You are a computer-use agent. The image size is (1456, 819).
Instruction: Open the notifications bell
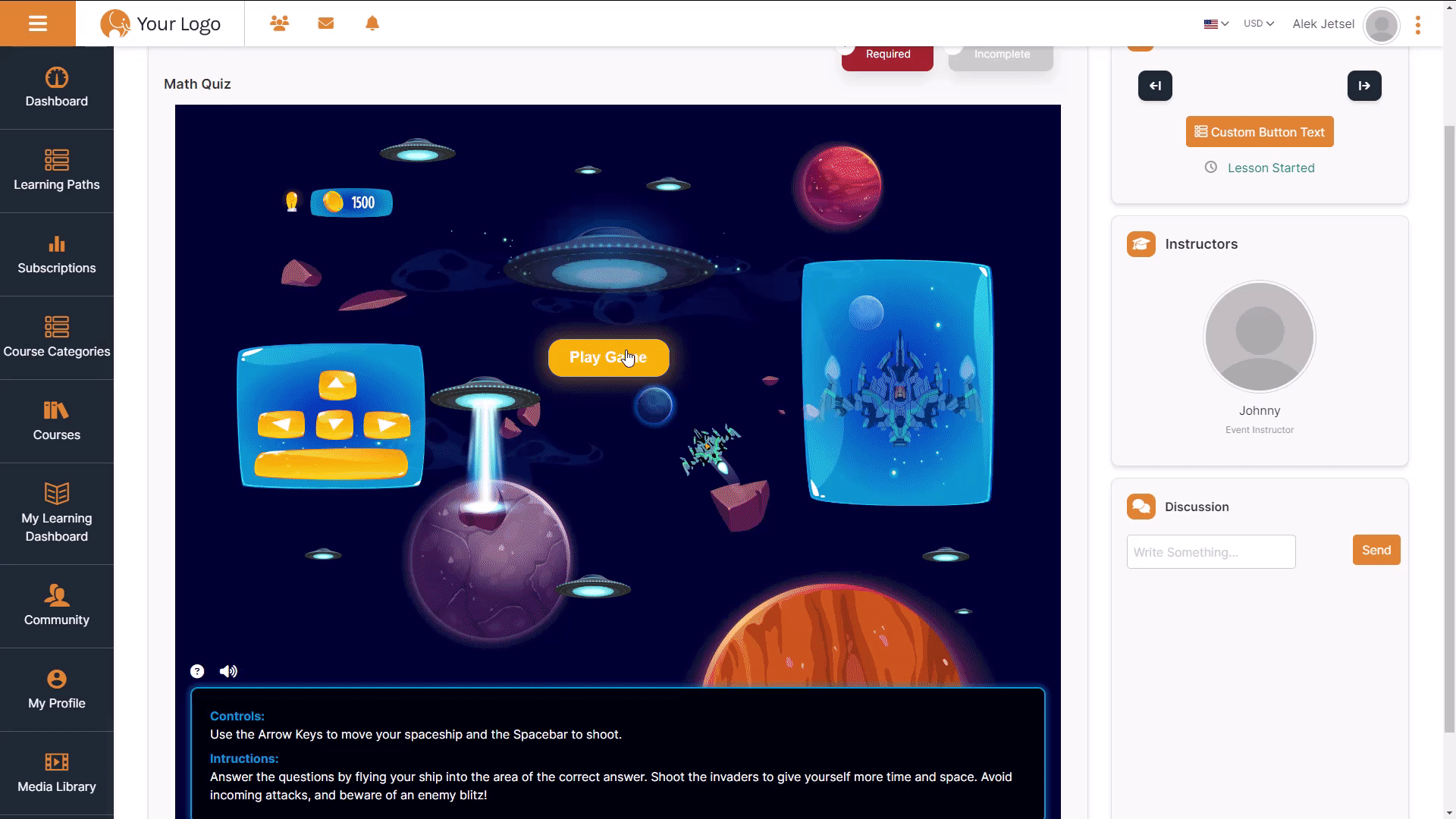pyautogui.click(x=372, y=24)
